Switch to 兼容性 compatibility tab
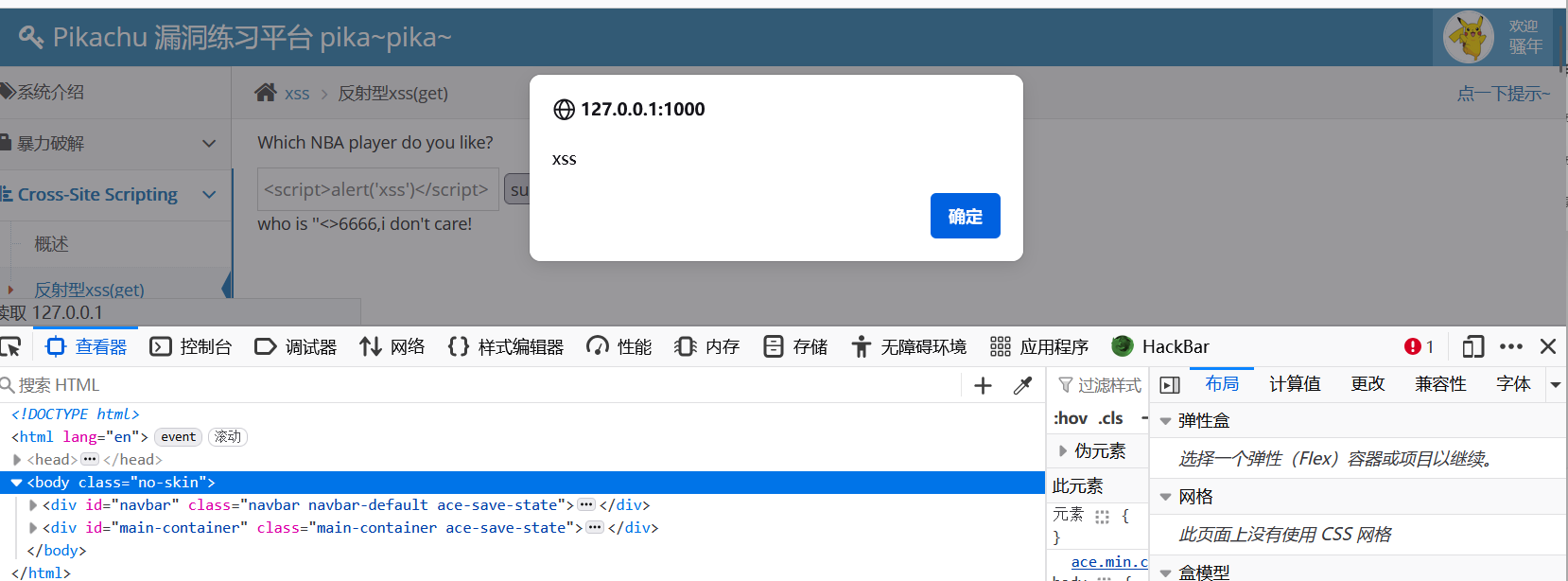1568x581 pixels. 1440,384
